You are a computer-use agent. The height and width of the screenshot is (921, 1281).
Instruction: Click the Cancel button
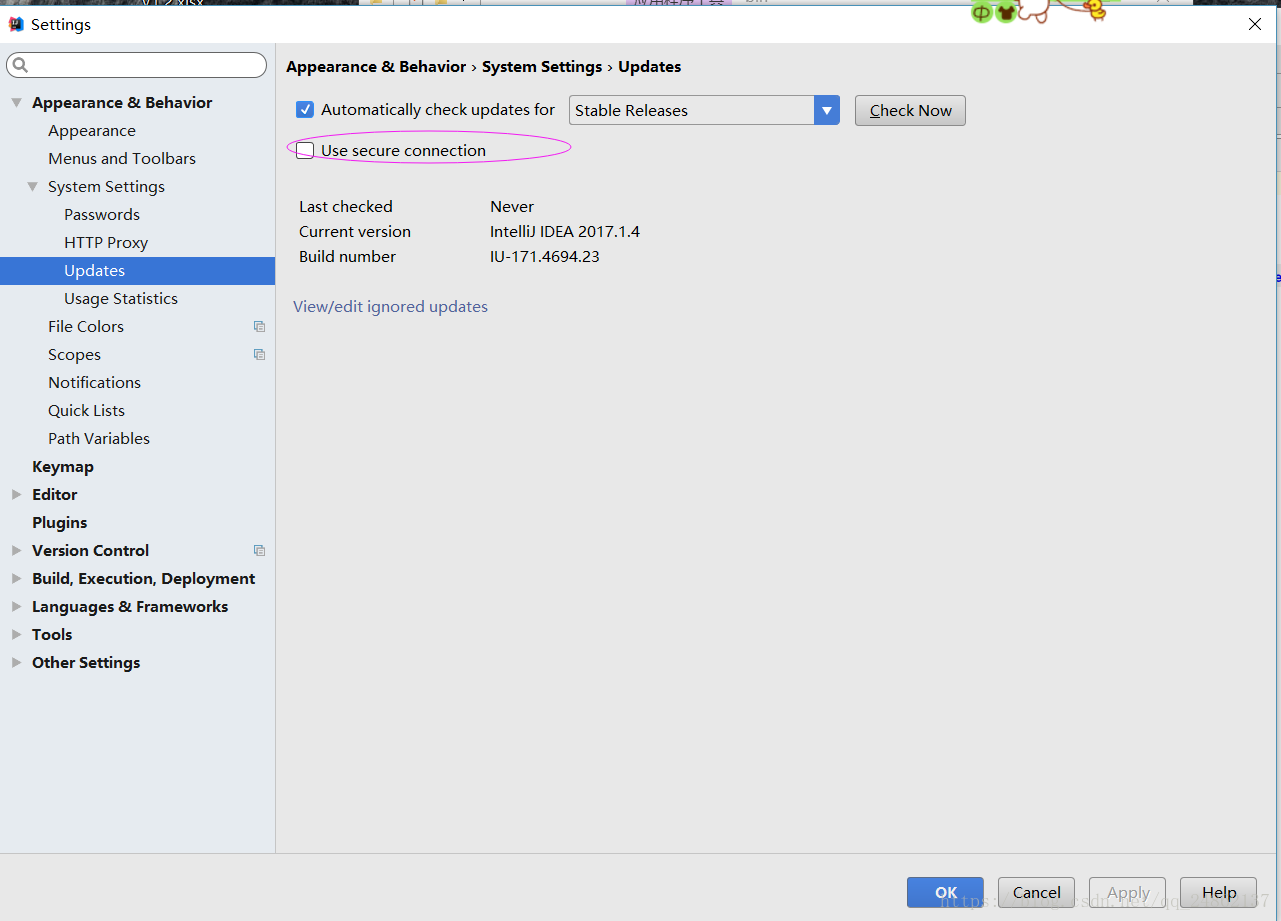point(1036,892)
